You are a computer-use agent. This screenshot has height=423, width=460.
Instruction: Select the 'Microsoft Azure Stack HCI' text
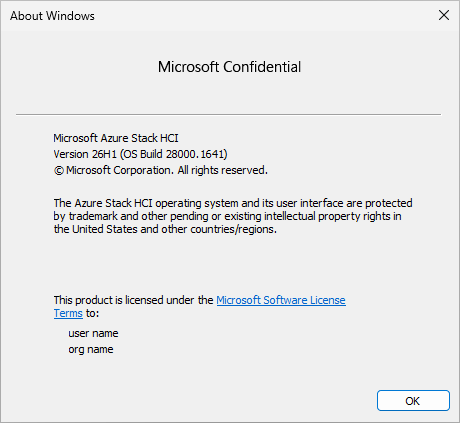click(116, 138)
